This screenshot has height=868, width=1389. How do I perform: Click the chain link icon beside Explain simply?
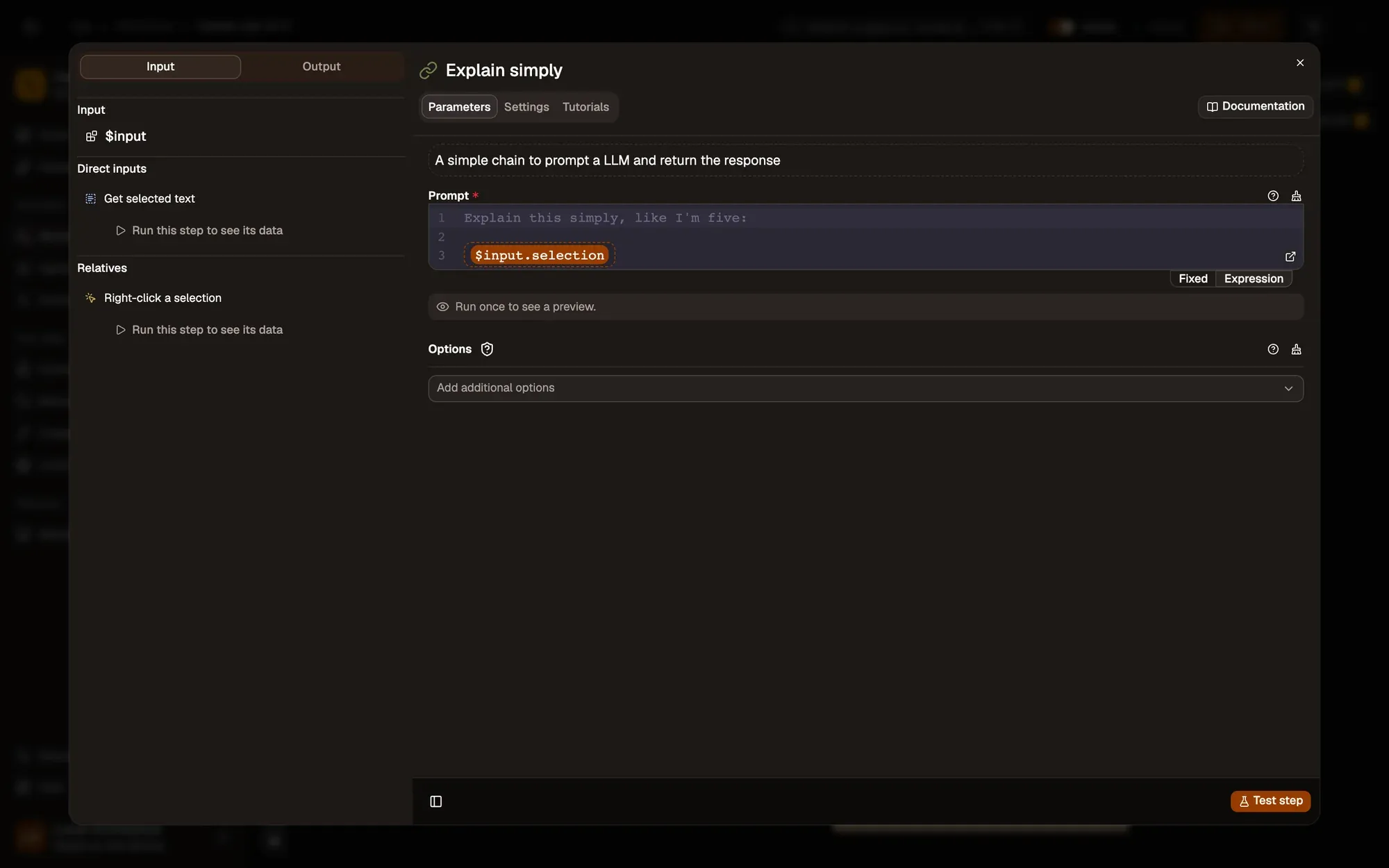pyautogui.click(x=429, y=70)
